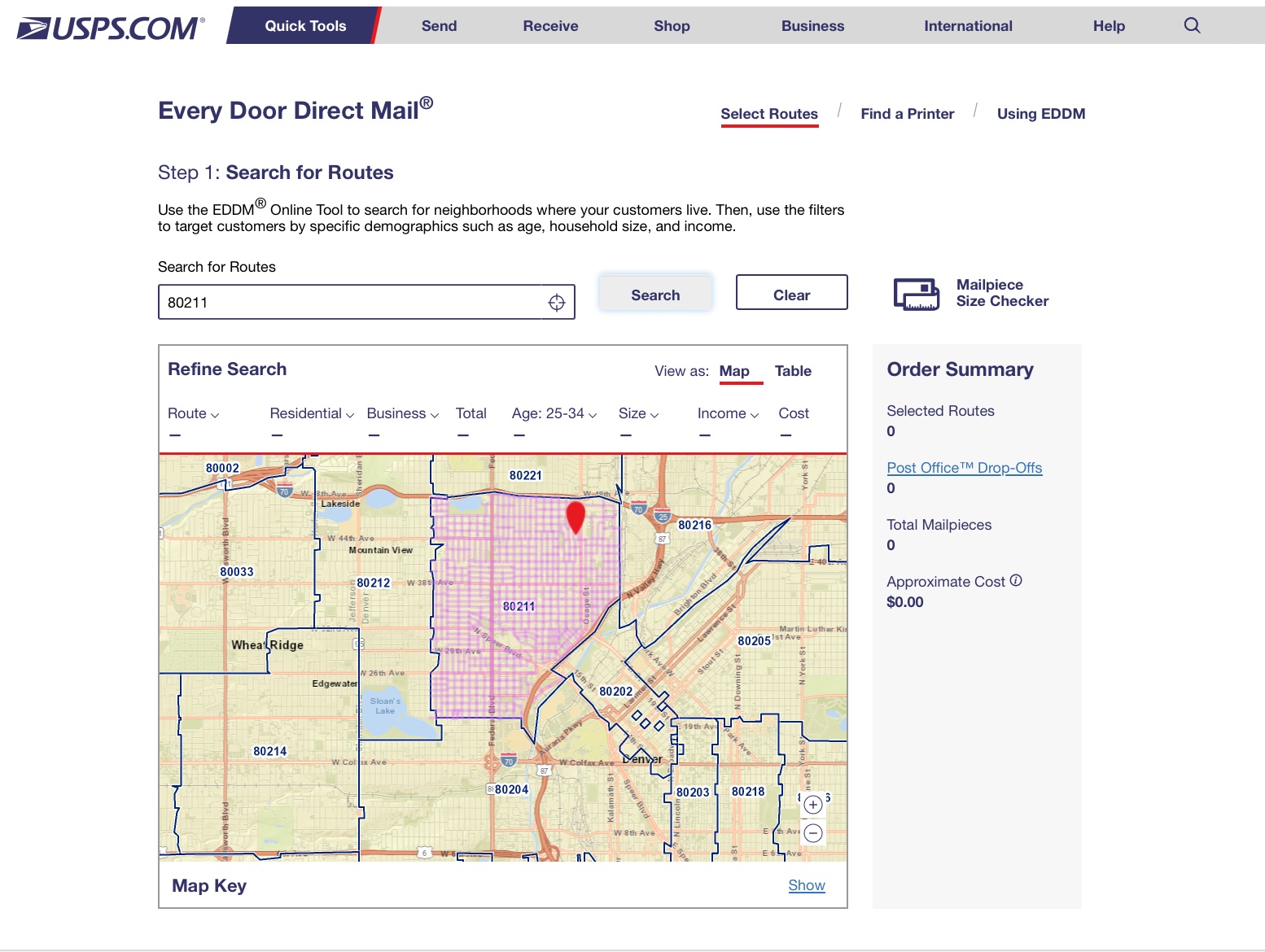Screen dimensions: 1265x952
Task: Click the 80204 ZIP label on map
Action: [x=511, y=789]
